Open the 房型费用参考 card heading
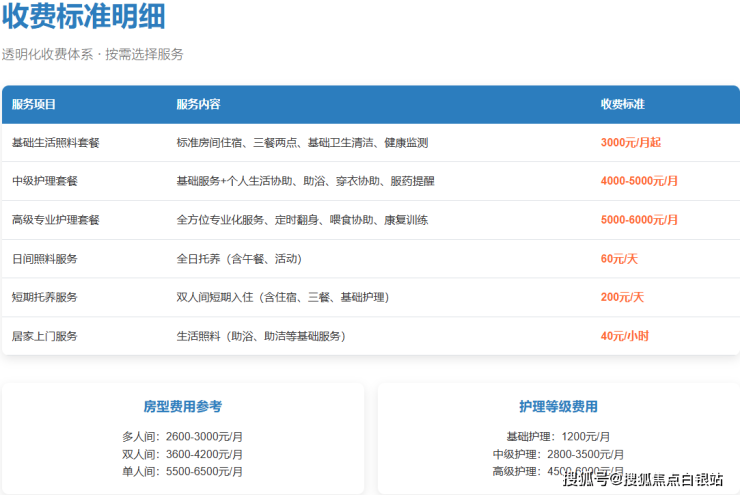Viewport: 740px width, 495px height. 182,407
